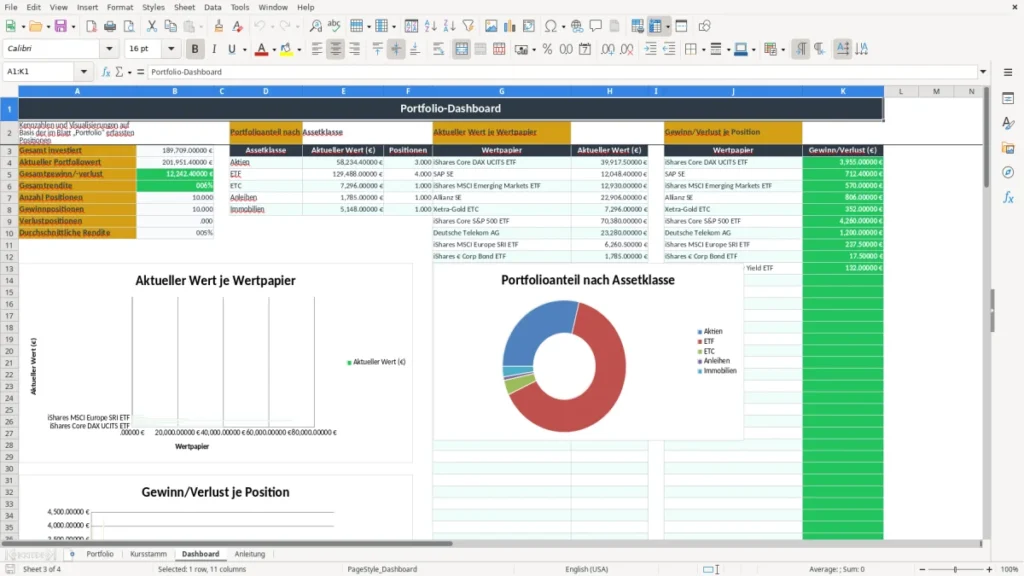The image size is (1024, 576).
Task: Open the font name dropdown
Action: 109,48
